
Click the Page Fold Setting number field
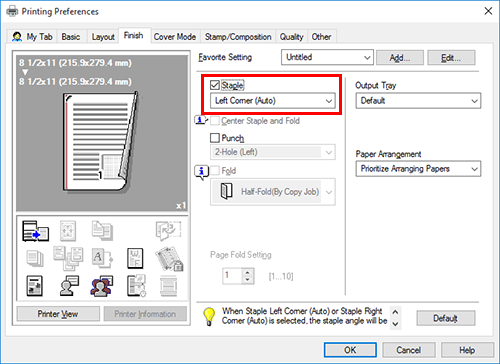(x=233, y=276)
